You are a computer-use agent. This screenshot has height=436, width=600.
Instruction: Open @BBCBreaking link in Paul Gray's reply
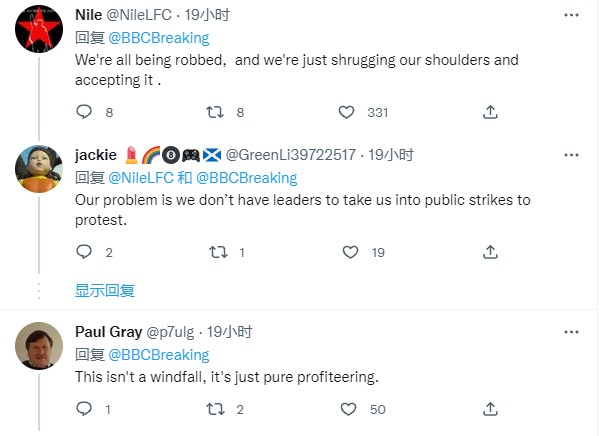[158, 355]
